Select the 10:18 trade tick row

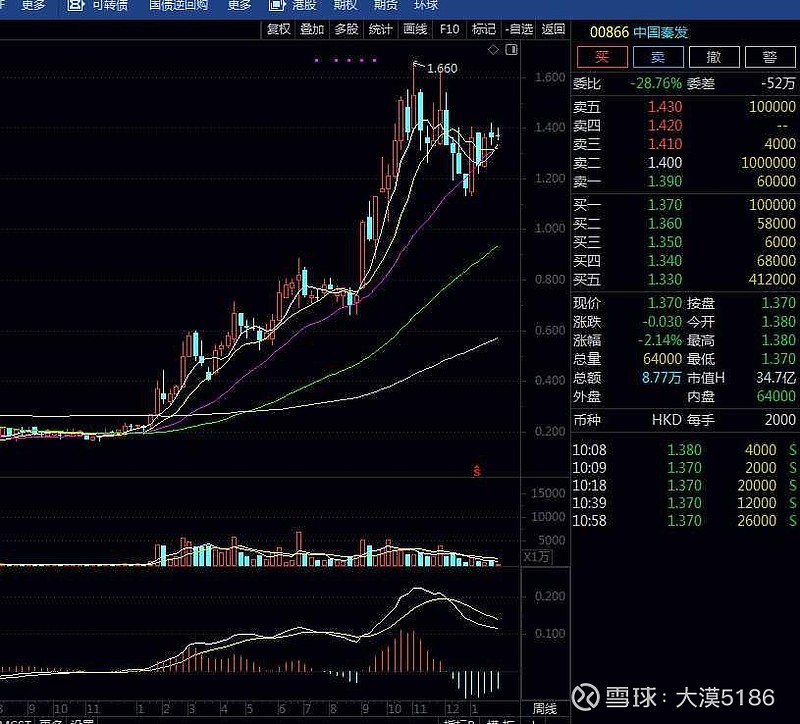click(684, 486)
